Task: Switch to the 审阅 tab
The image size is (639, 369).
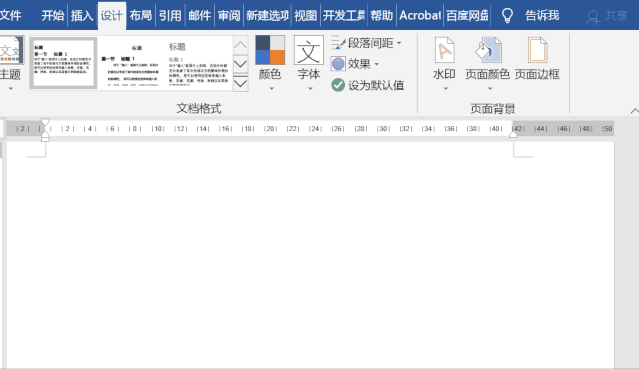Action: (229, 15)
